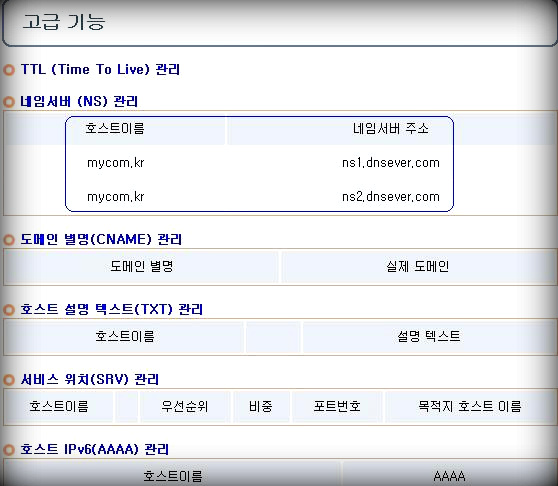Click orange bullet beside SRV 관리

coord(9,380)
